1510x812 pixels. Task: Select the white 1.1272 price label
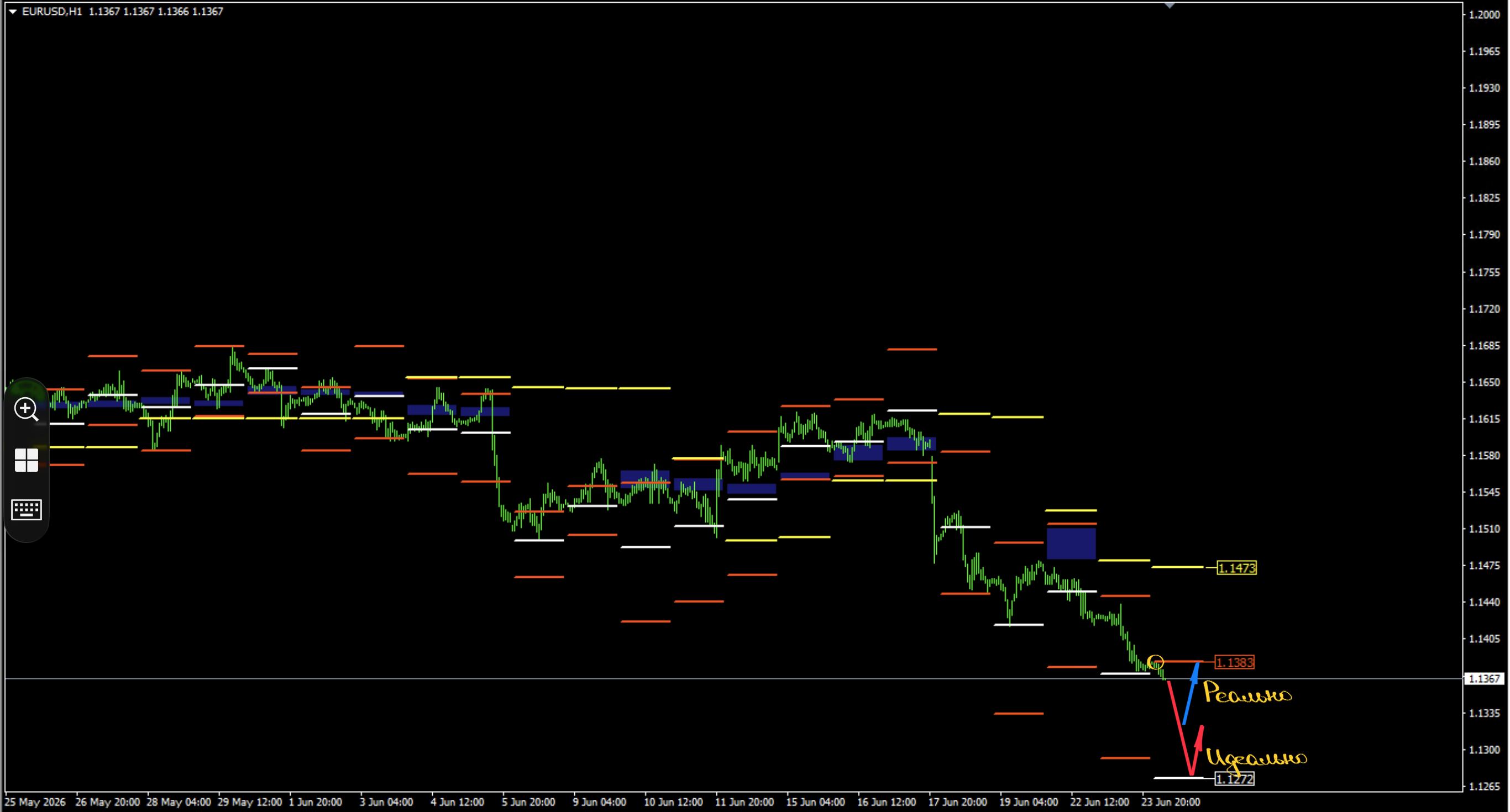(x=1235, y=779)
